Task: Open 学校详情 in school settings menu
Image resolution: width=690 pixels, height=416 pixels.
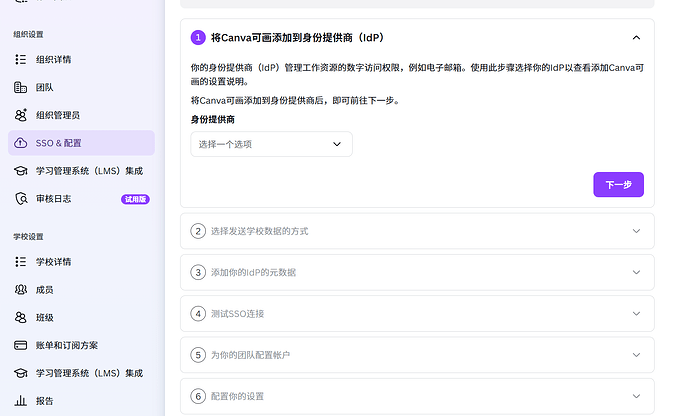Action: pos(81,262)
